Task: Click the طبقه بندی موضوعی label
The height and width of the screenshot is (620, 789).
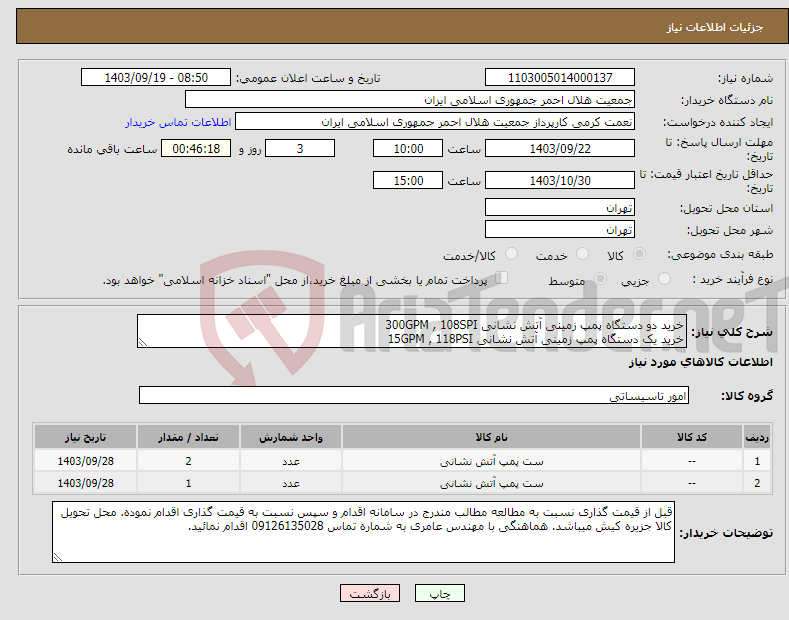Action: [x=720, y=254]
